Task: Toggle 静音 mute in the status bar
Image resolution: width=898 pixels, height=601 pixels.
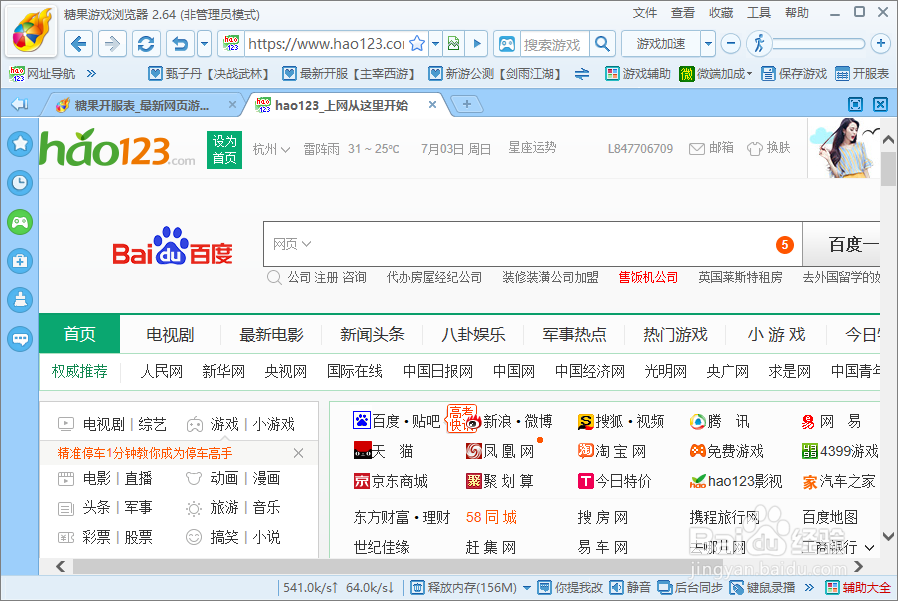Action: [x=631, y=588]
